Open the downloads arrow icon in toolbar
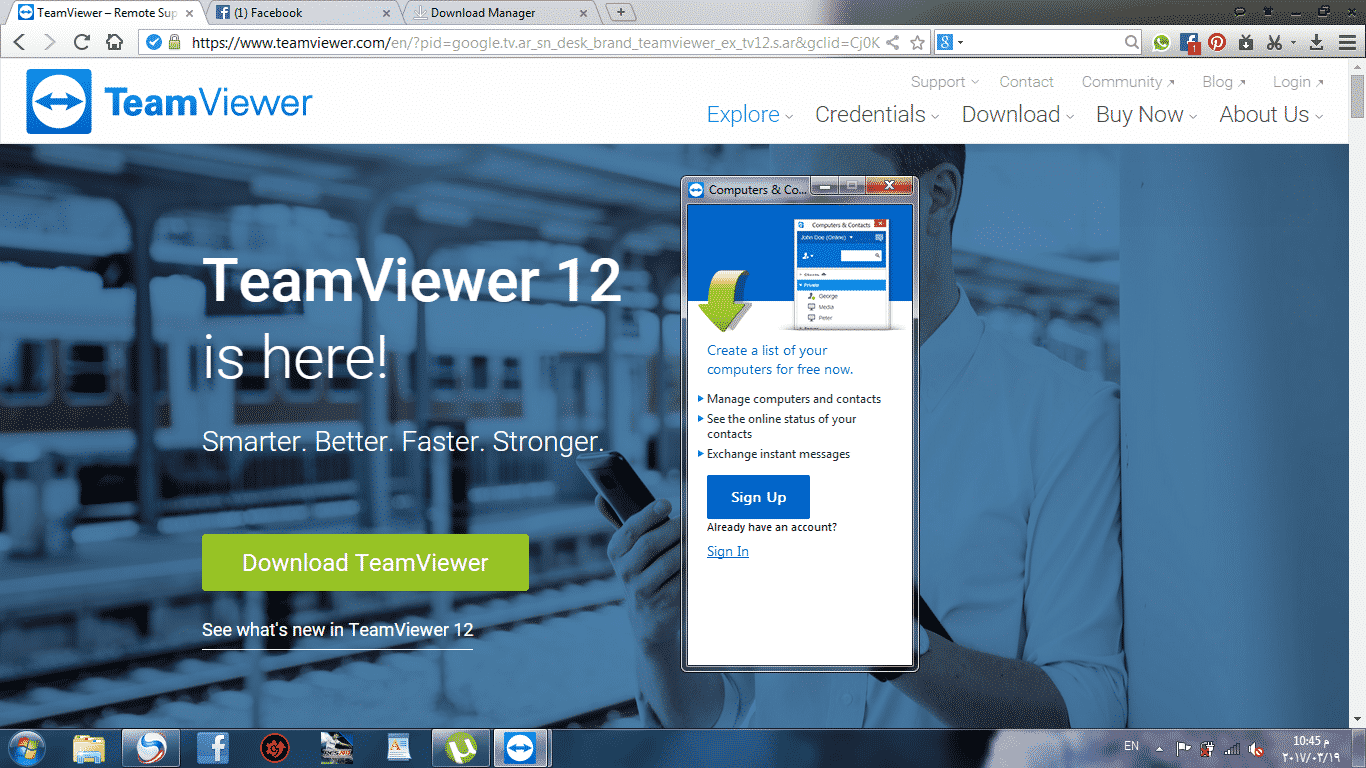Viewport: 1366px width, 768px height. pyautogui.click(x=1316, y=43)
